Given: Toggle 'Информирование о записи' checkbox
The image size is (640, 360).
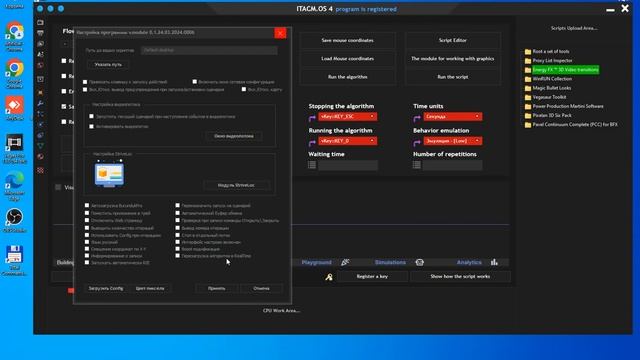Looking at the screenshot, I should 87,256.
